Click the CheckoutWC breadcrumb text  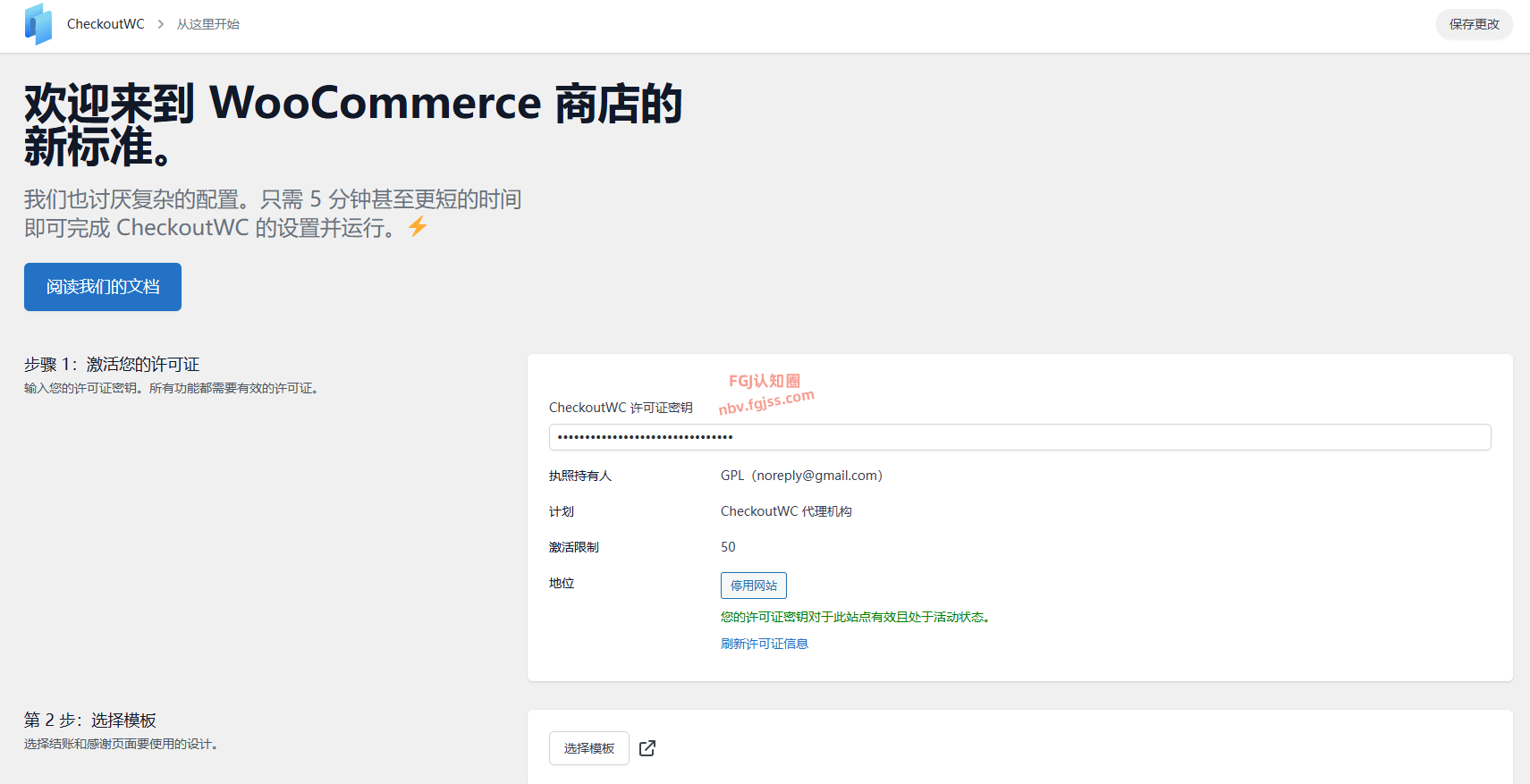[x=106, y=24]
